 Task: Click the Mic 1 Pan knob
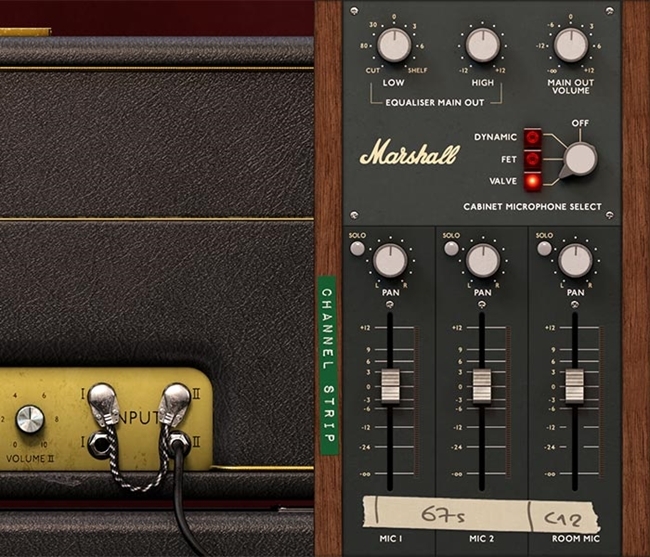[390, 260]
